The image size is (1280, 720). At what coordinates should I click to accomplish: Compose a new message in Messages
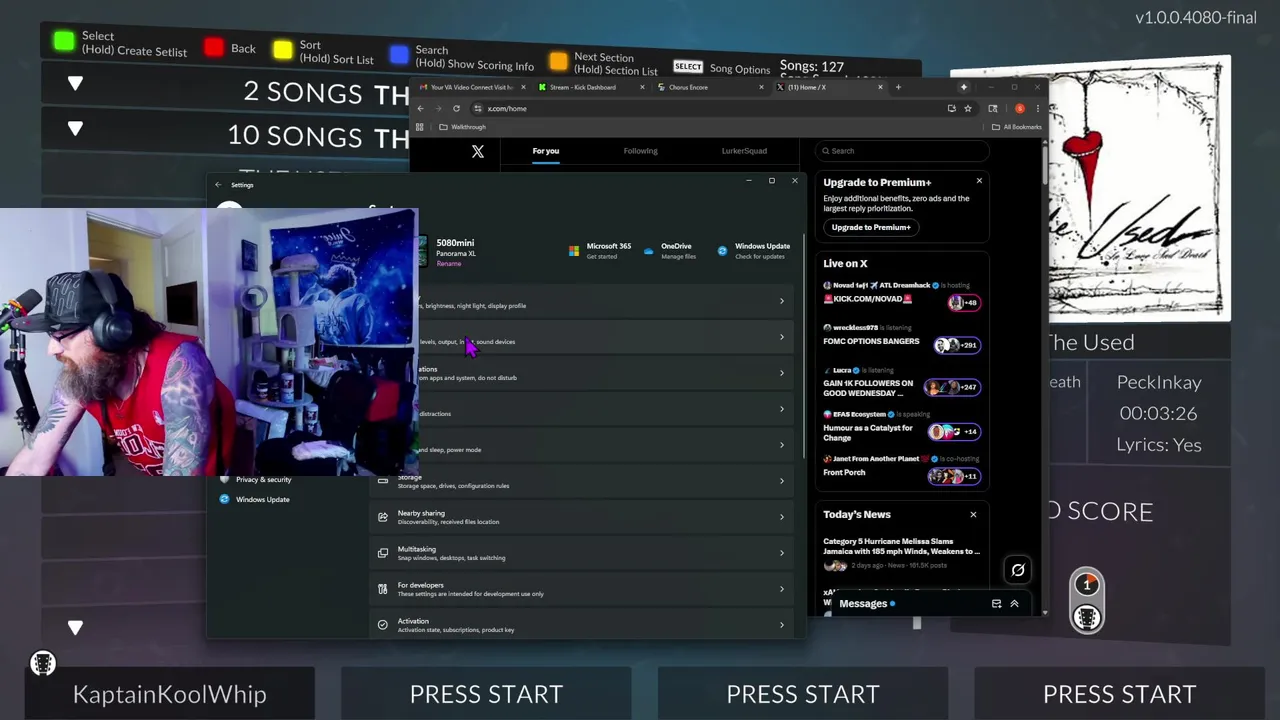(x=996, y=604)
